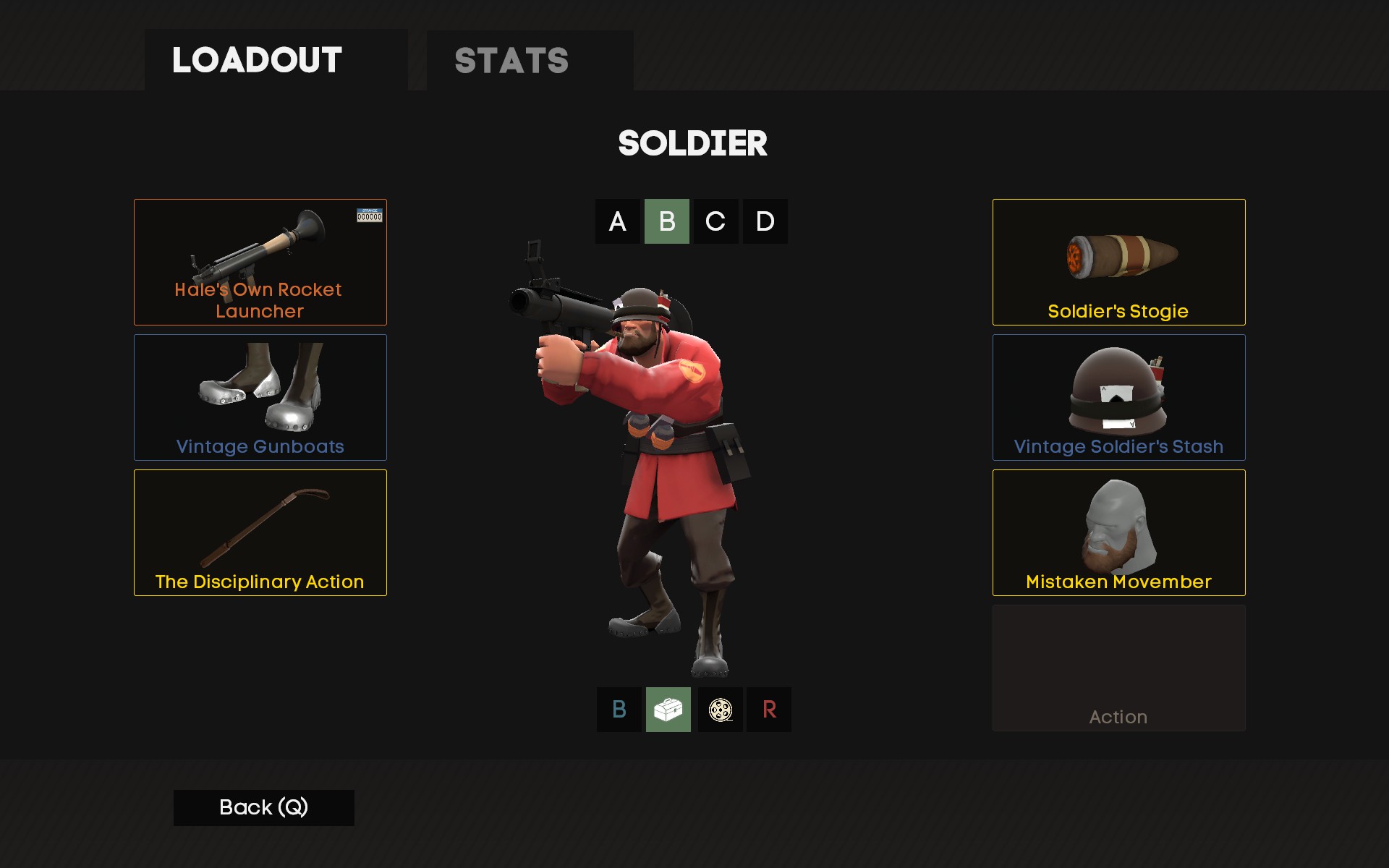Click the Back (Q) button
1389x868 pixels.
(264, 807)
